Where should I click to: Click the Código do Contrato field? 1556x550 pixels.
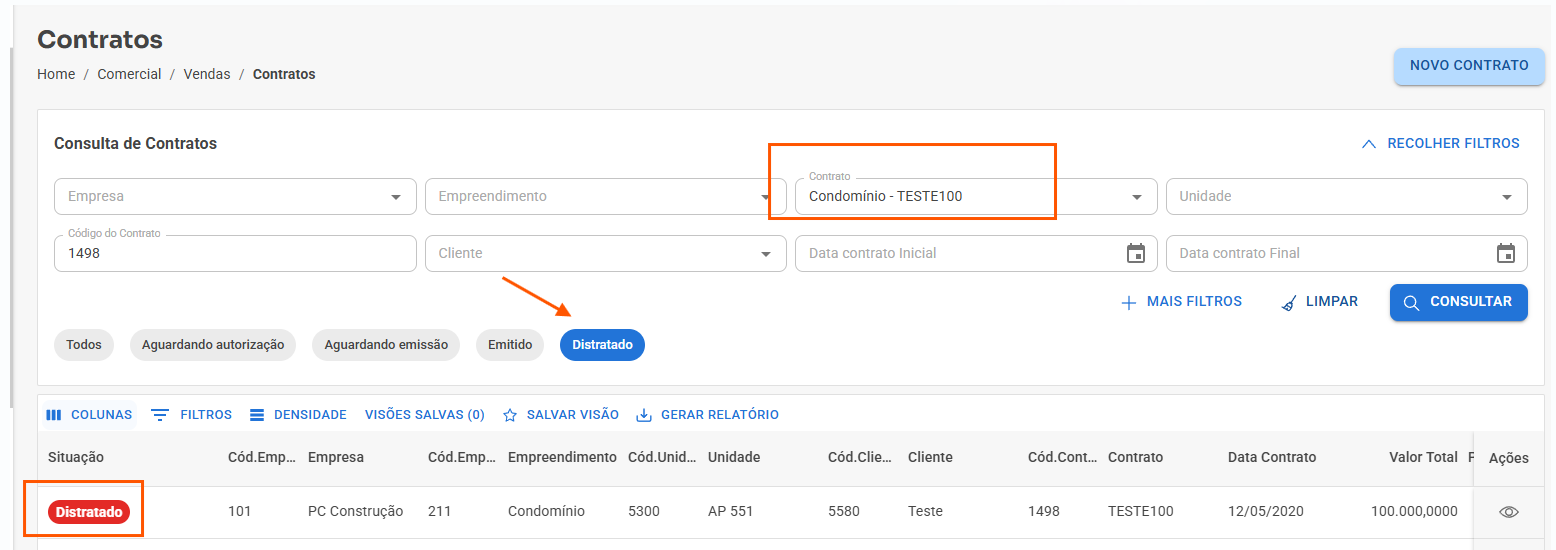click(235, 253)
